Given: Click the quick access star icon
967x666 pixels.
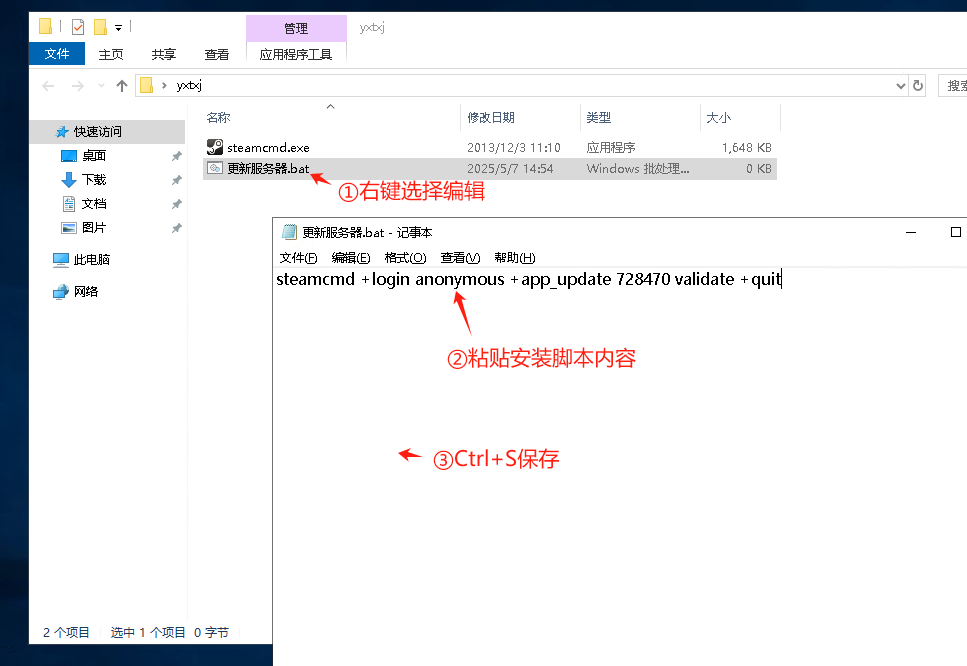Looking at the screenshot, I should point(62,131).
